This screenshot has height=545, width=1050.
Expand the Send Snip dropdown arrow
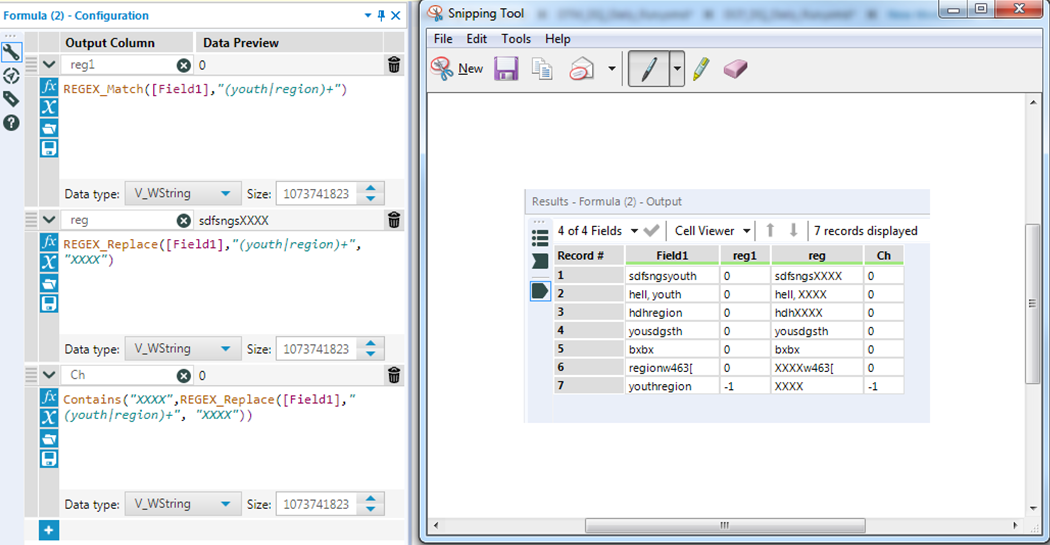pyautogui.click(x=611, y=69)
